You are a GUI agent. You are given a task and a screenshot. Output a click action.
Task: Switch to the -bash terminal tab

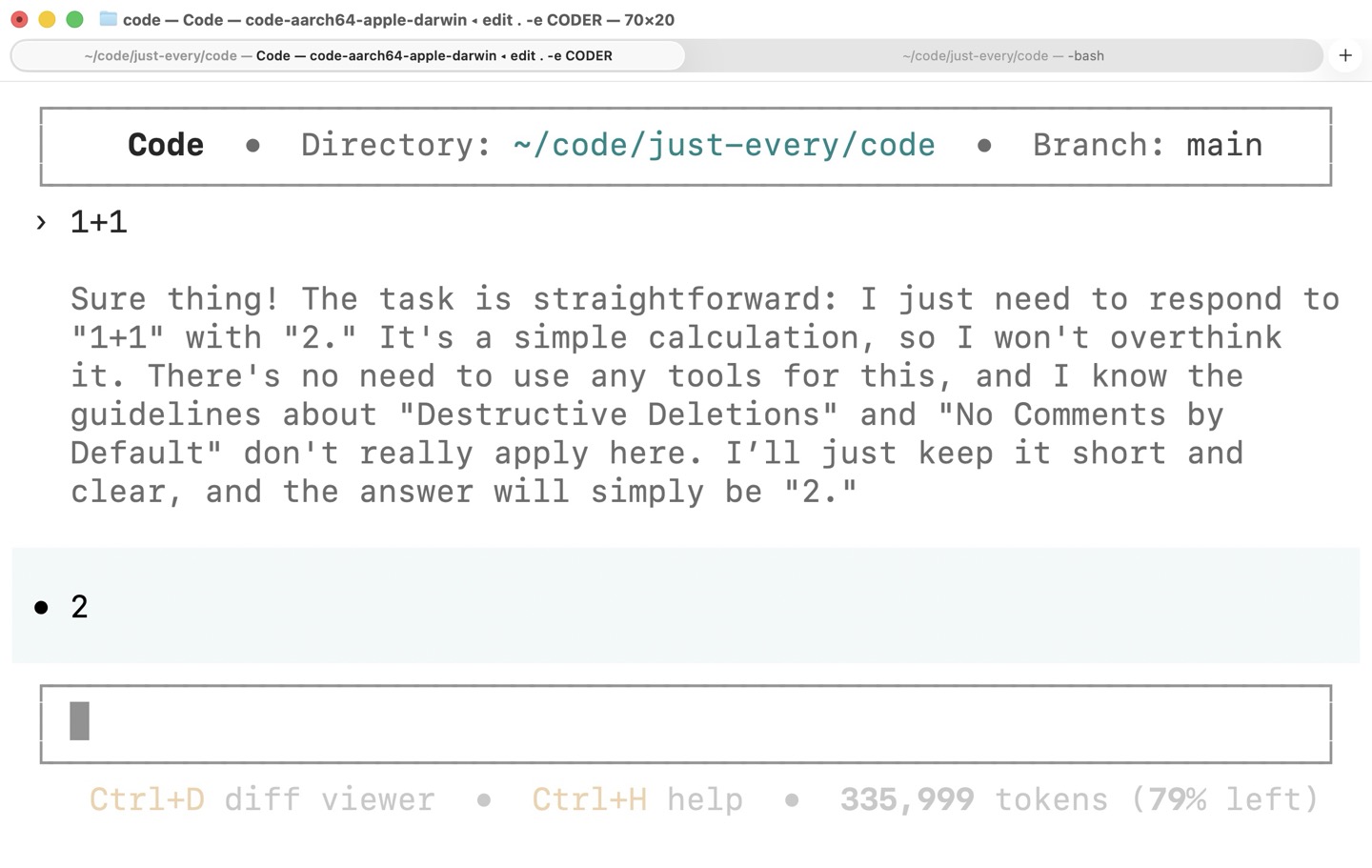[1002, 55]
